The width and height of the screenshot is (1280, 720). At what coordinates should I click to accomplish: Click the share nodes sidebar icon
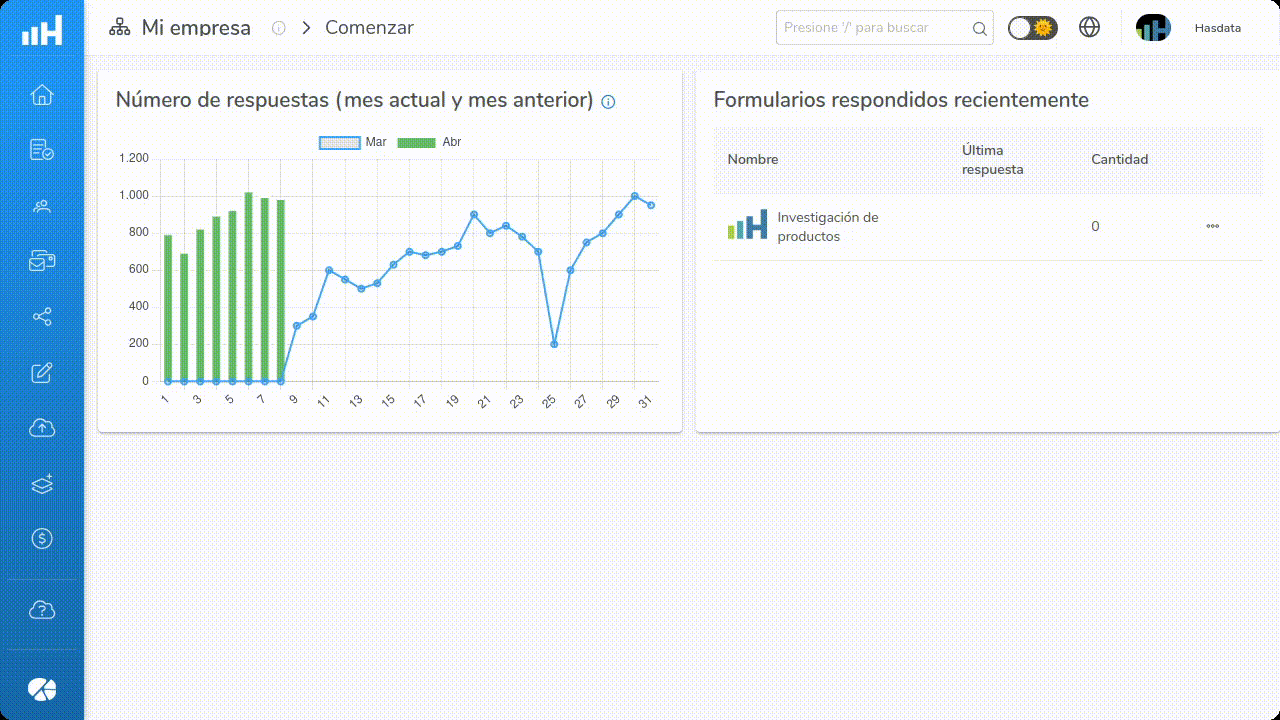pyautogui.click(x=42, y=317)
